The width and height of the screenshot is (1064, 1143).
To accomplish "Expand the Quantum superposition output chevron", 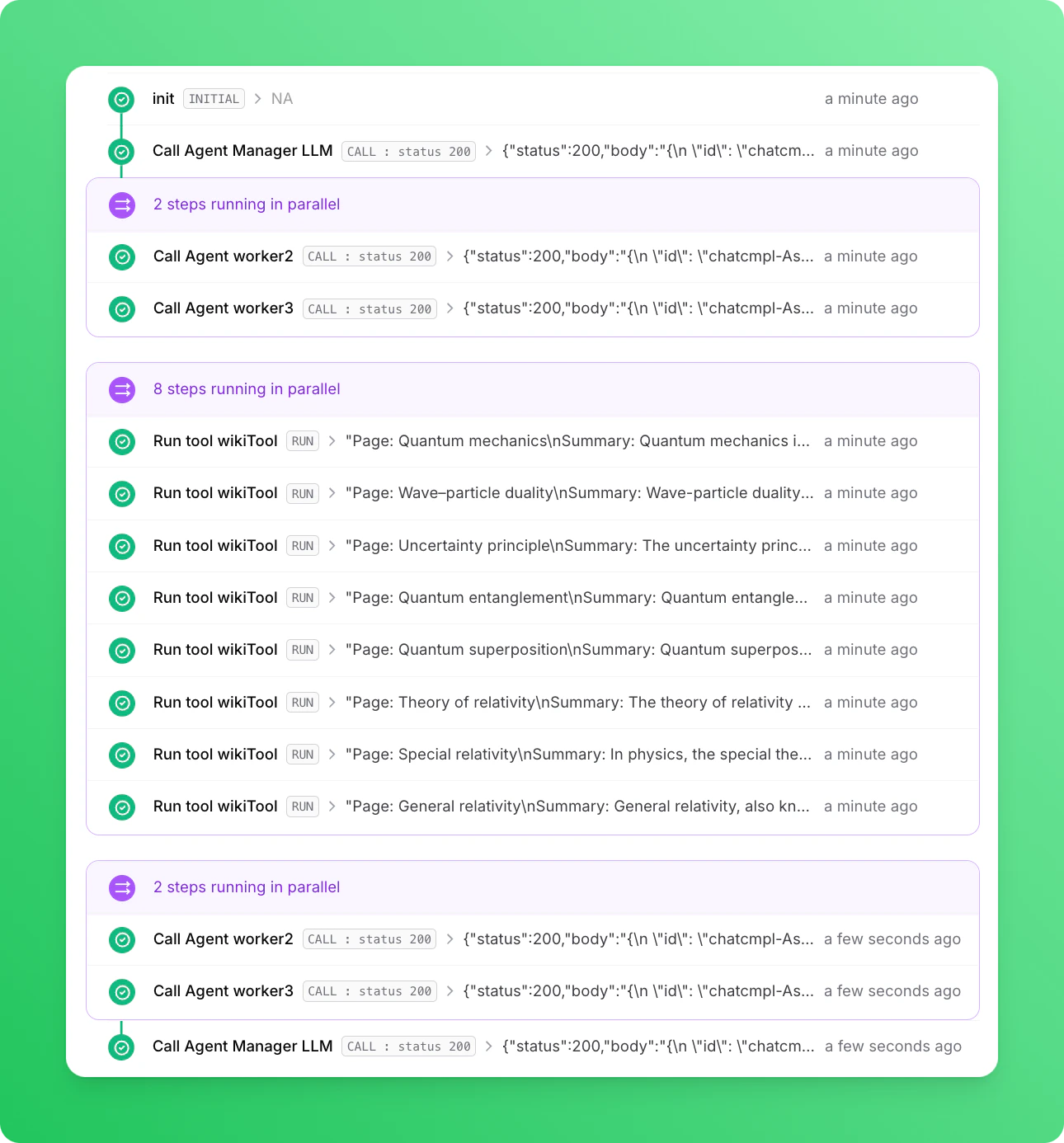I will (332, 650).
